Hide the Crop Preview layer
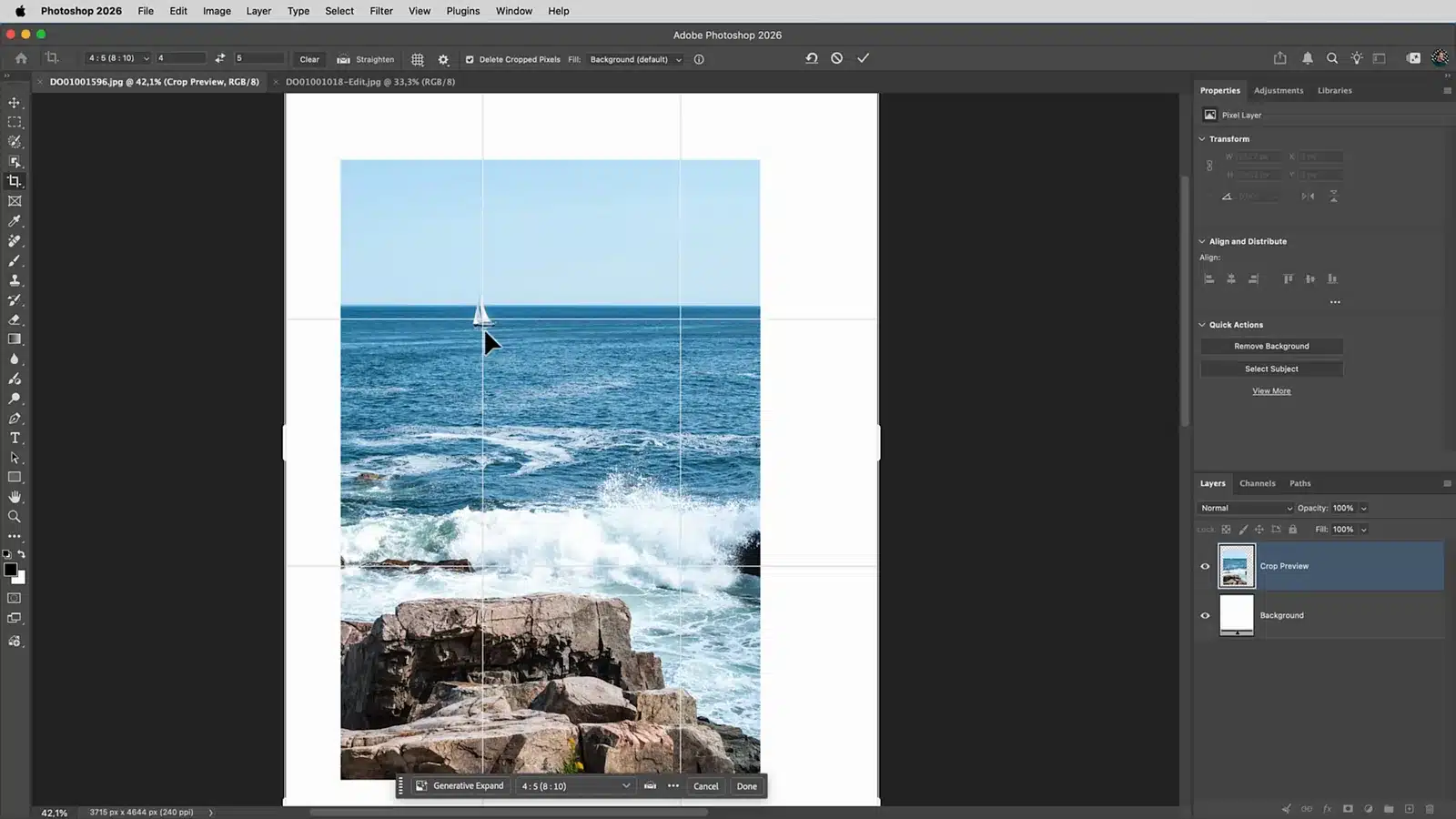 1205,566
